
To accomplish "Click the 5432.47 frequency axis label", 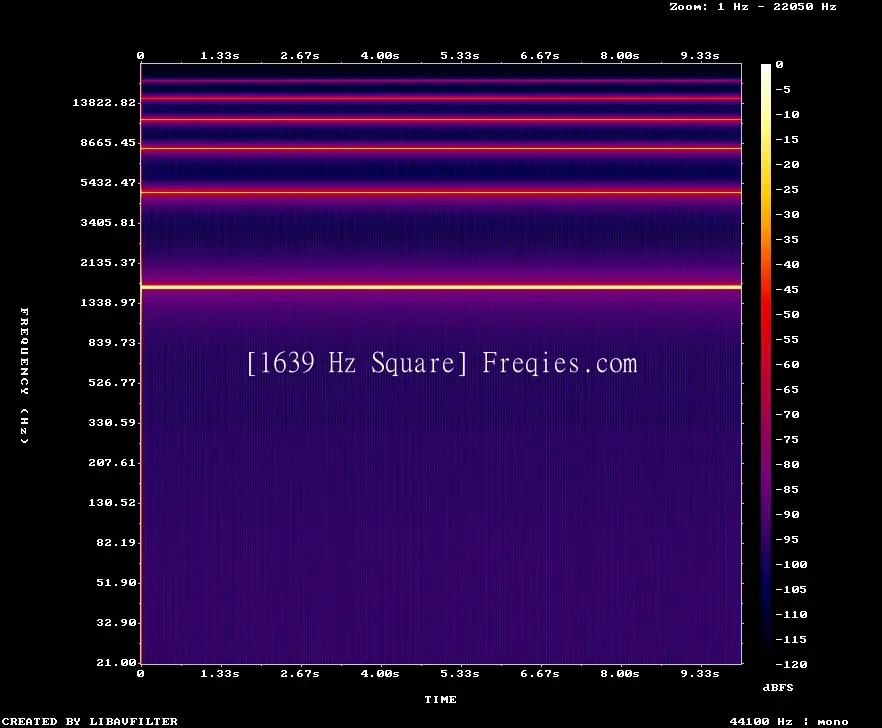I will coord(108,182).
